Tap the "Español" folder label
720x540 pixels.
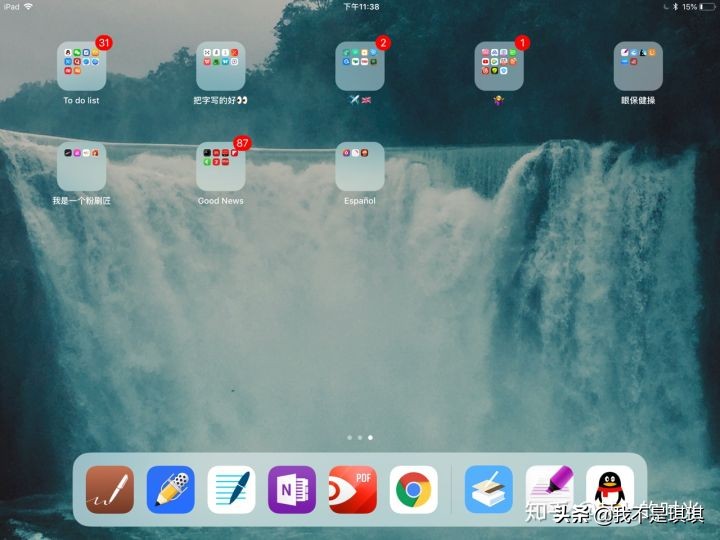360,201
